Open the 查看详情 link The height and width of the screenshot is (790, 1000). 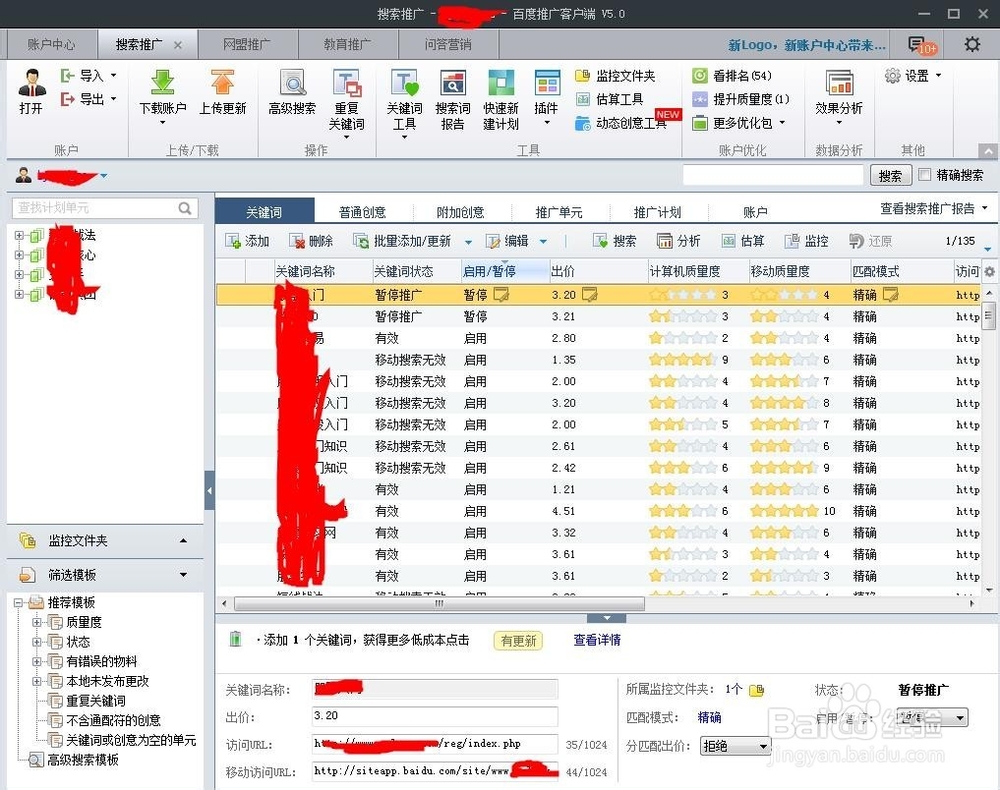597,640
